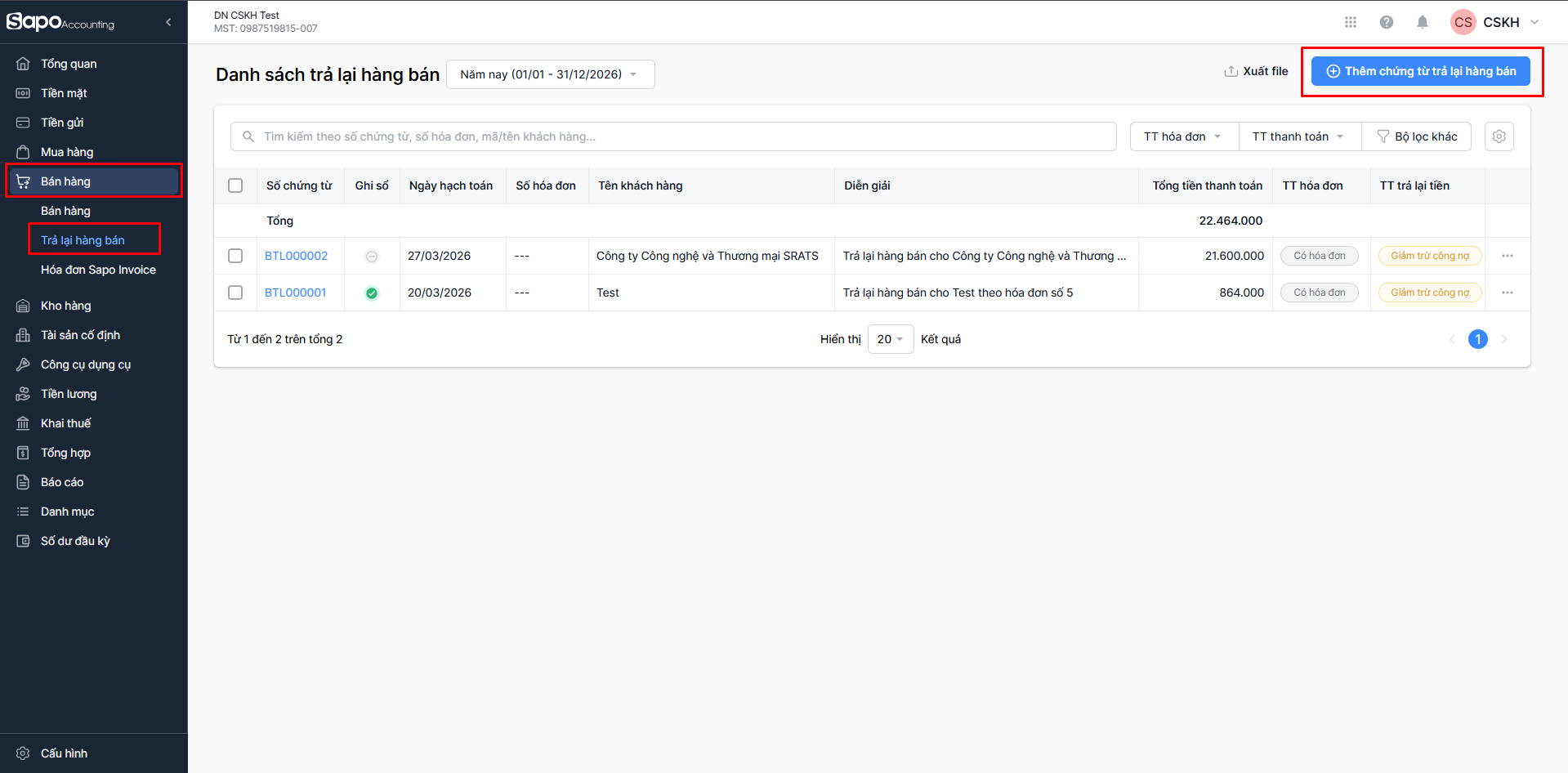Viewport: 1568px width, 773px height.
Task: Click the Khai thuế bank icon
Action: point(23,423)
